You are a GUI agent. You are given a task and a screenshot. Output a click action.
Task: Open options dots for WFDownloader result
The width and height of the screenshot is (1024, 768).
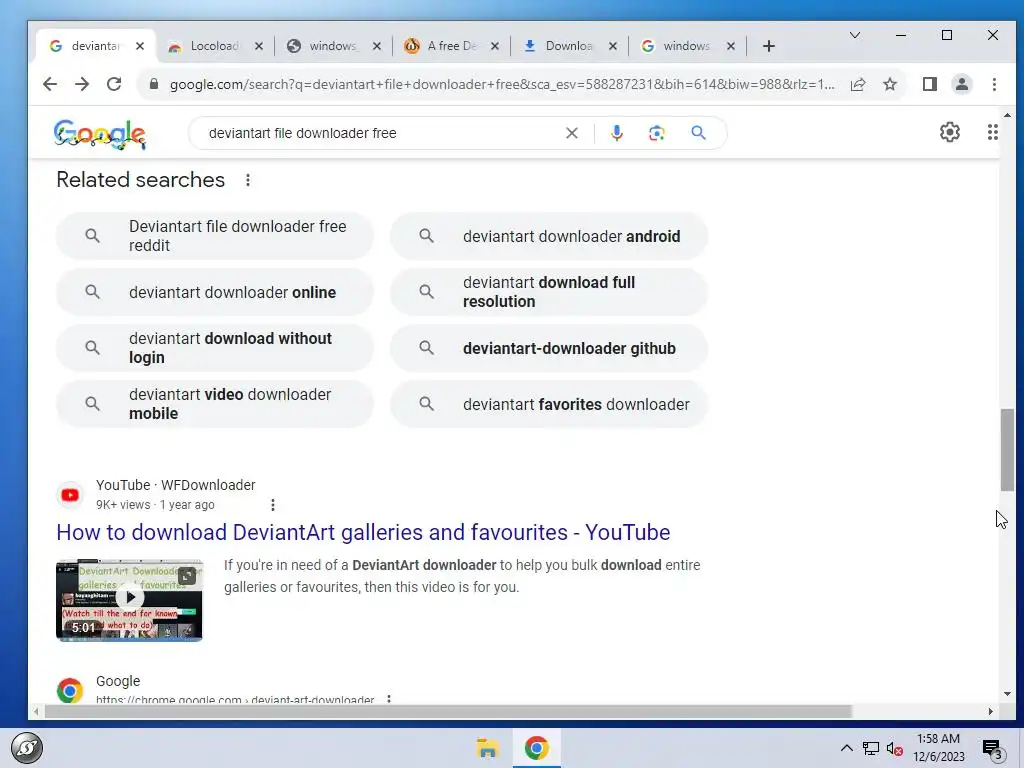273,505
